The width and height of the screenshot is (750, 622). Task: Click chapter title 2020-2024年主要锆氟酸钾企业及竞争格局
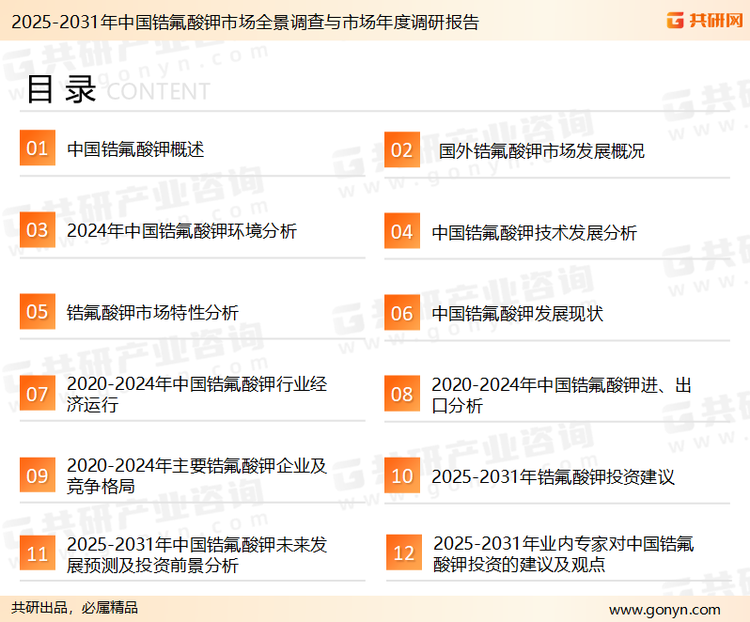[x=197, y=476]
